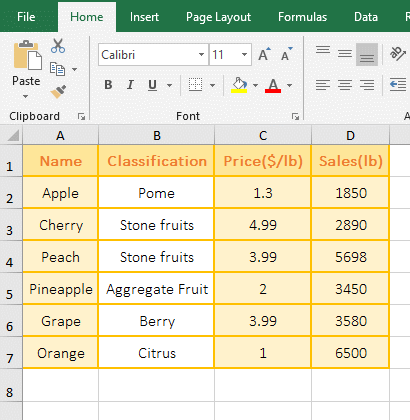Image resolution: width=410 pixels, height=420 pixels.
Task: Decrease indent in Alignment group
Action: pyautogui.click(x=398, y=85)
